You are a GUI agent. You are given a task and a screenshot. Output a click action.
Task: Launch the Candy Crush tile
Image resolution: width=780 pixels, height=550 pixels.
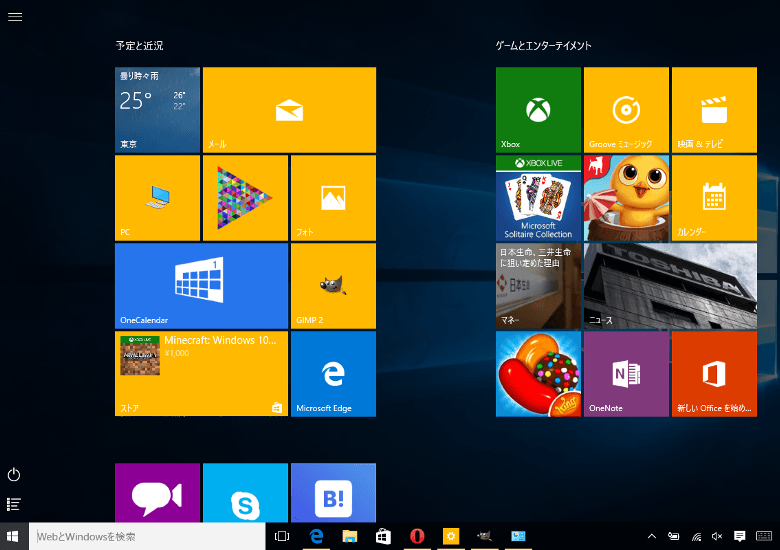[538, 374]
